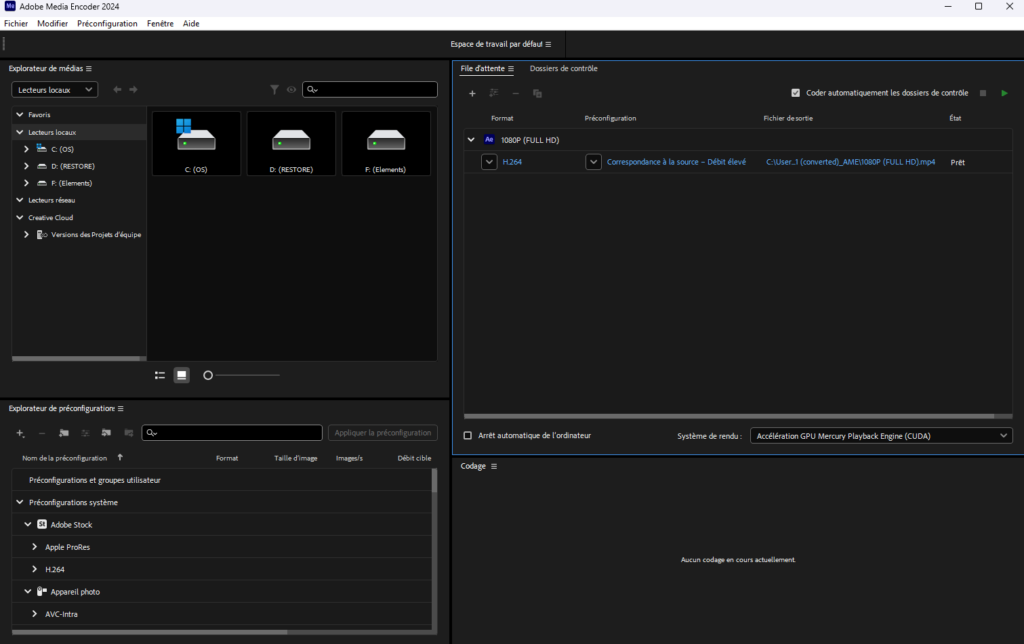Toggle the eye icon in media browser
1024x644 pixels.
pyautogui.click(x=292, y=90)
